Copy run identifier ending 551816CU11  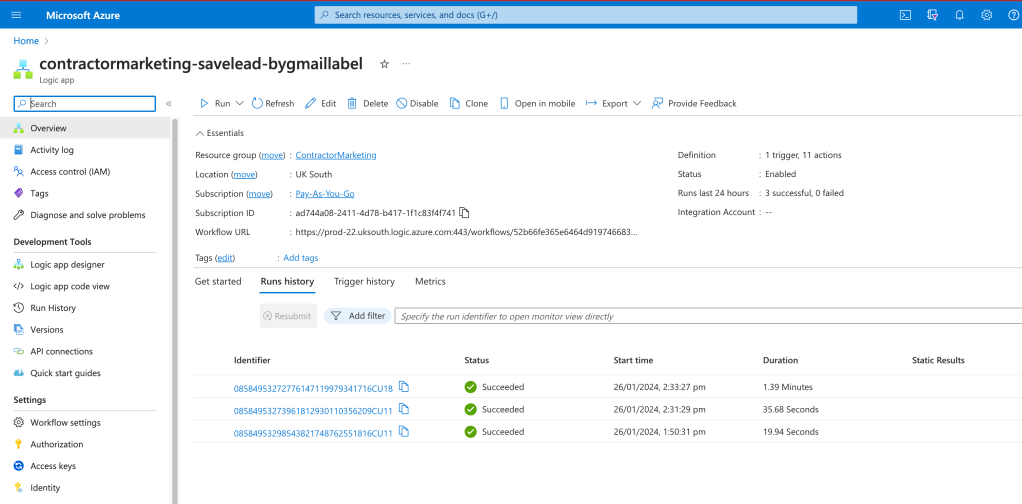point(403,431)
